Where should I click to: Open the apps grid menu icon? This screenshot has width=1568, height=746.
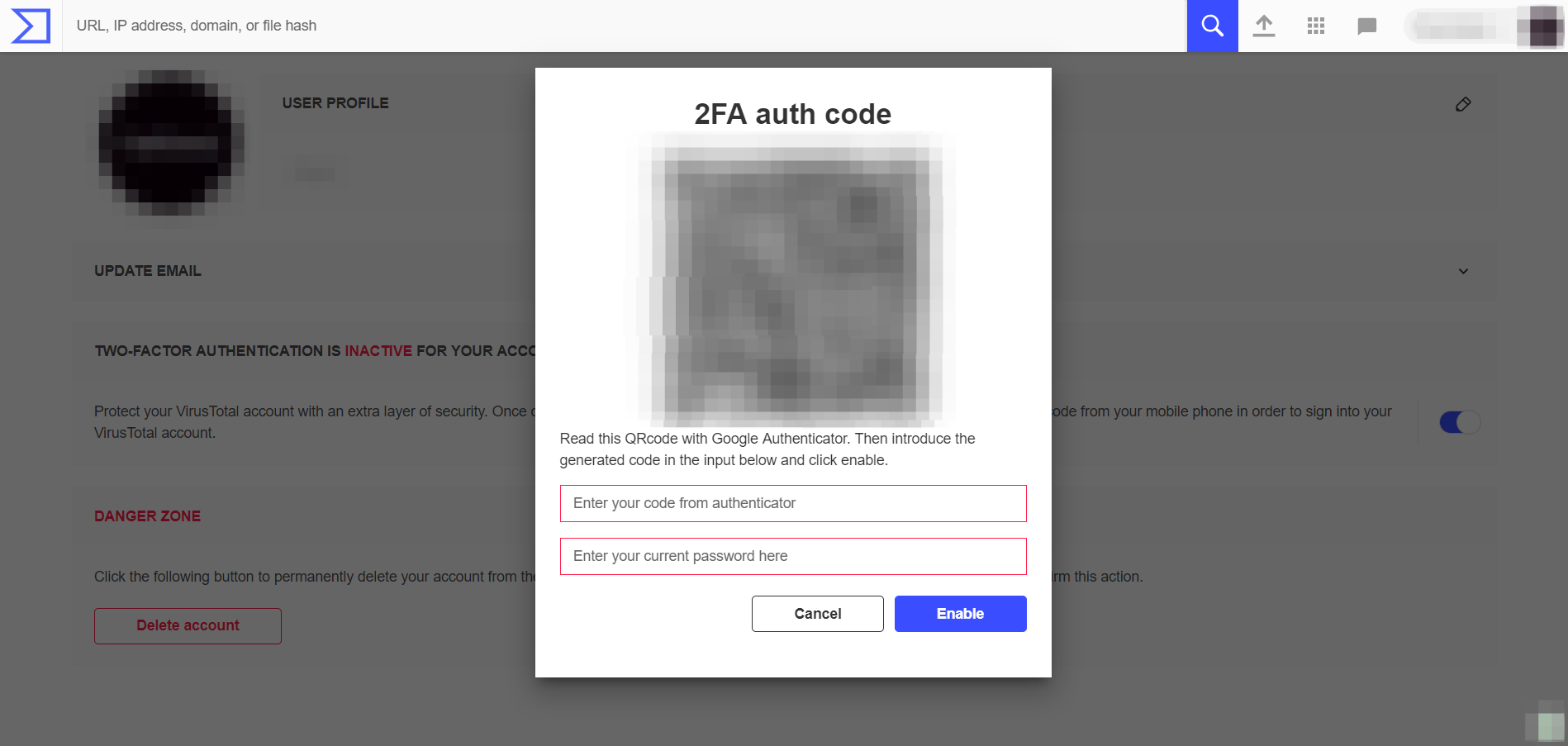pyautogui.click(x=1315, y=26)
